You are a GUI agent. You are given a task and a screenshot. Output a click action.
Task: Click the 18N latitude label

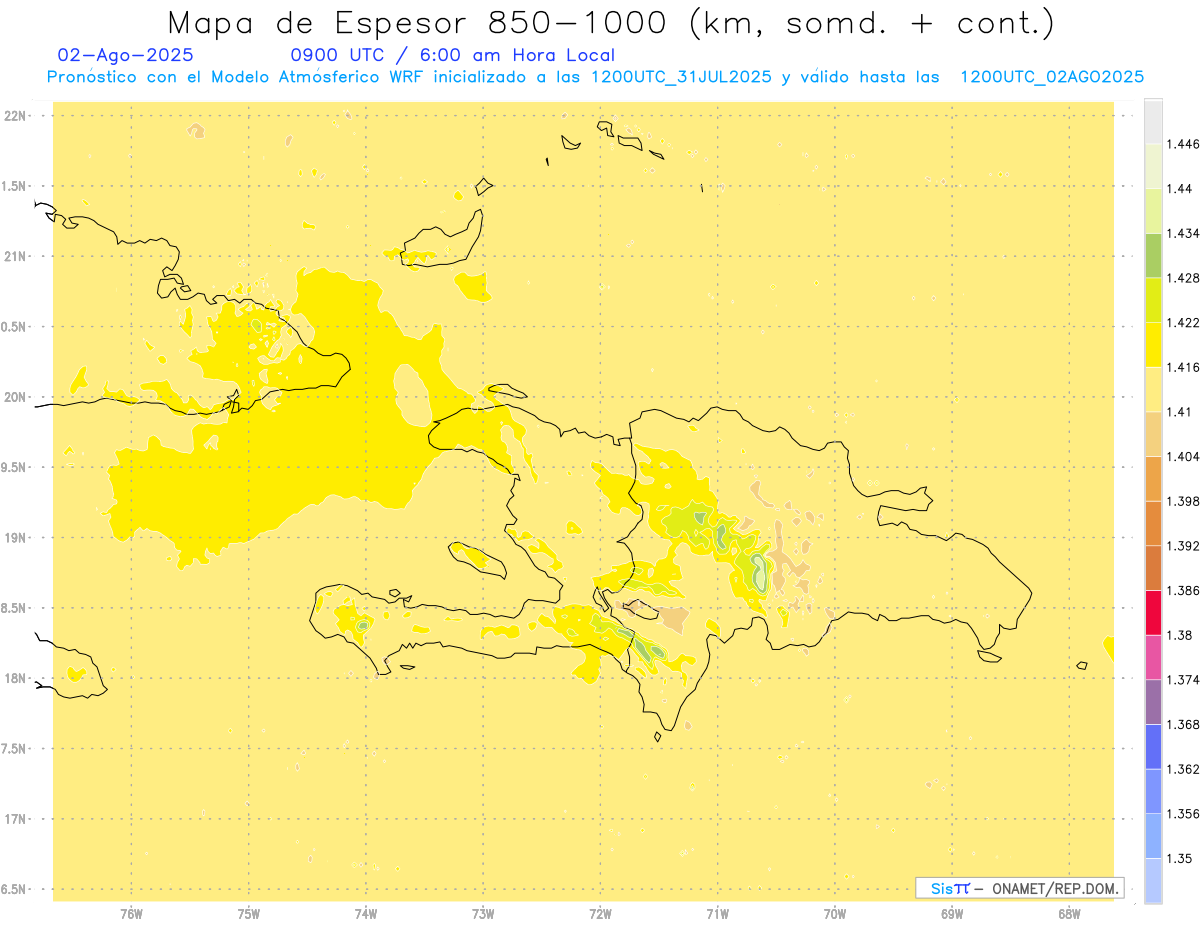tap(14, 678)
